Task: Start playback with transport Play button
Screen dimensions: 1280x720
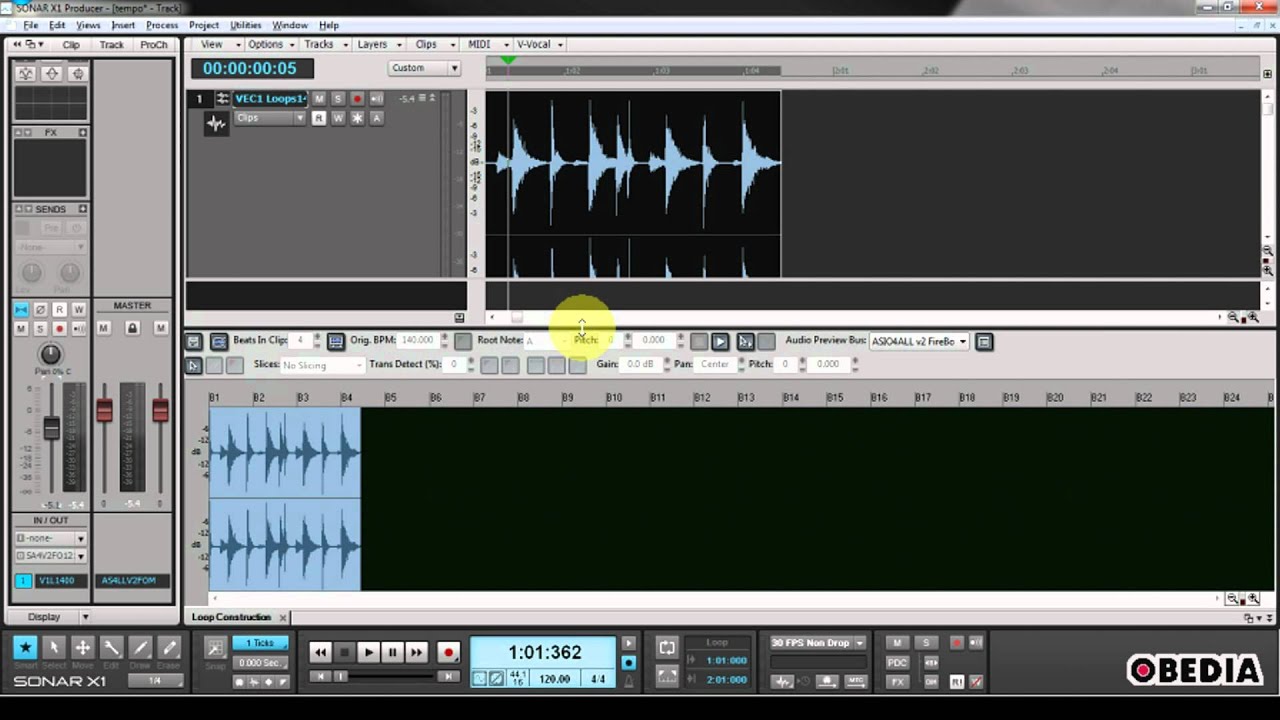Action: (x=368, y=652)
